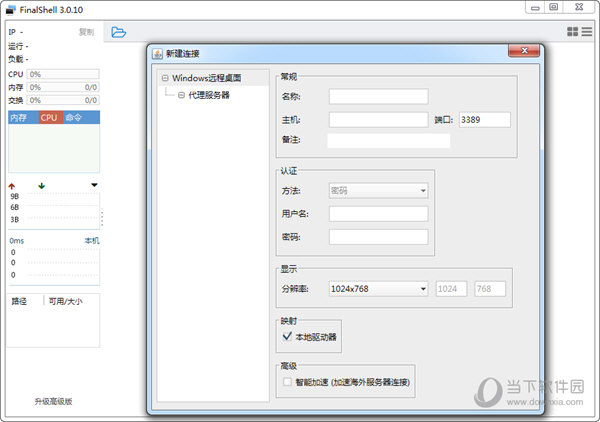Collapse the Windows远程桌面 tree node
Viewport: 600px width, 422px height.
tap(165, 78)
